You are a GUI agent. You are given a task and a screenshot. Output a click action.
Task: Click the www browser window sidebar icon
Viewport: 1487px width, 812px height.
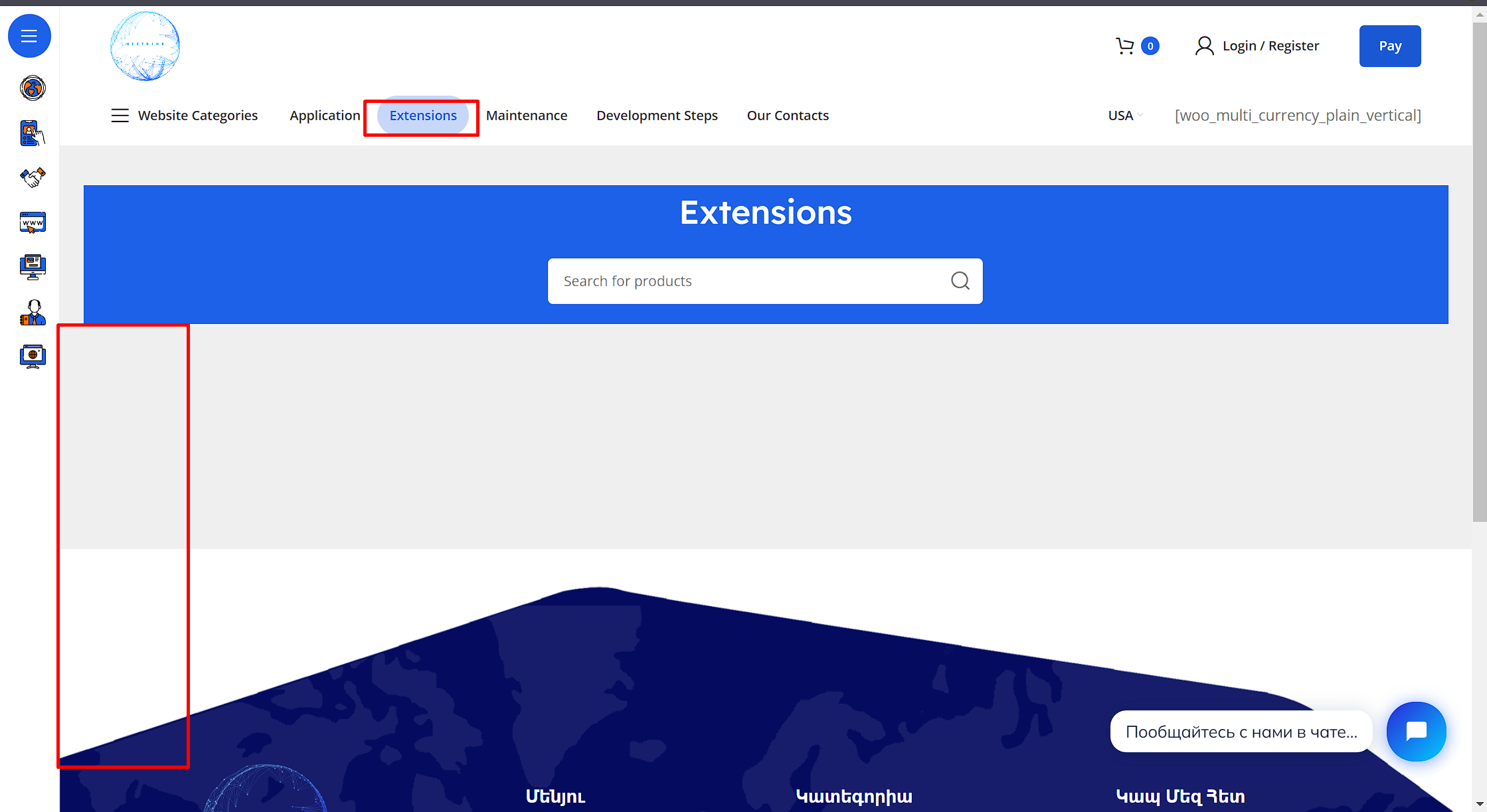point(33,222)
